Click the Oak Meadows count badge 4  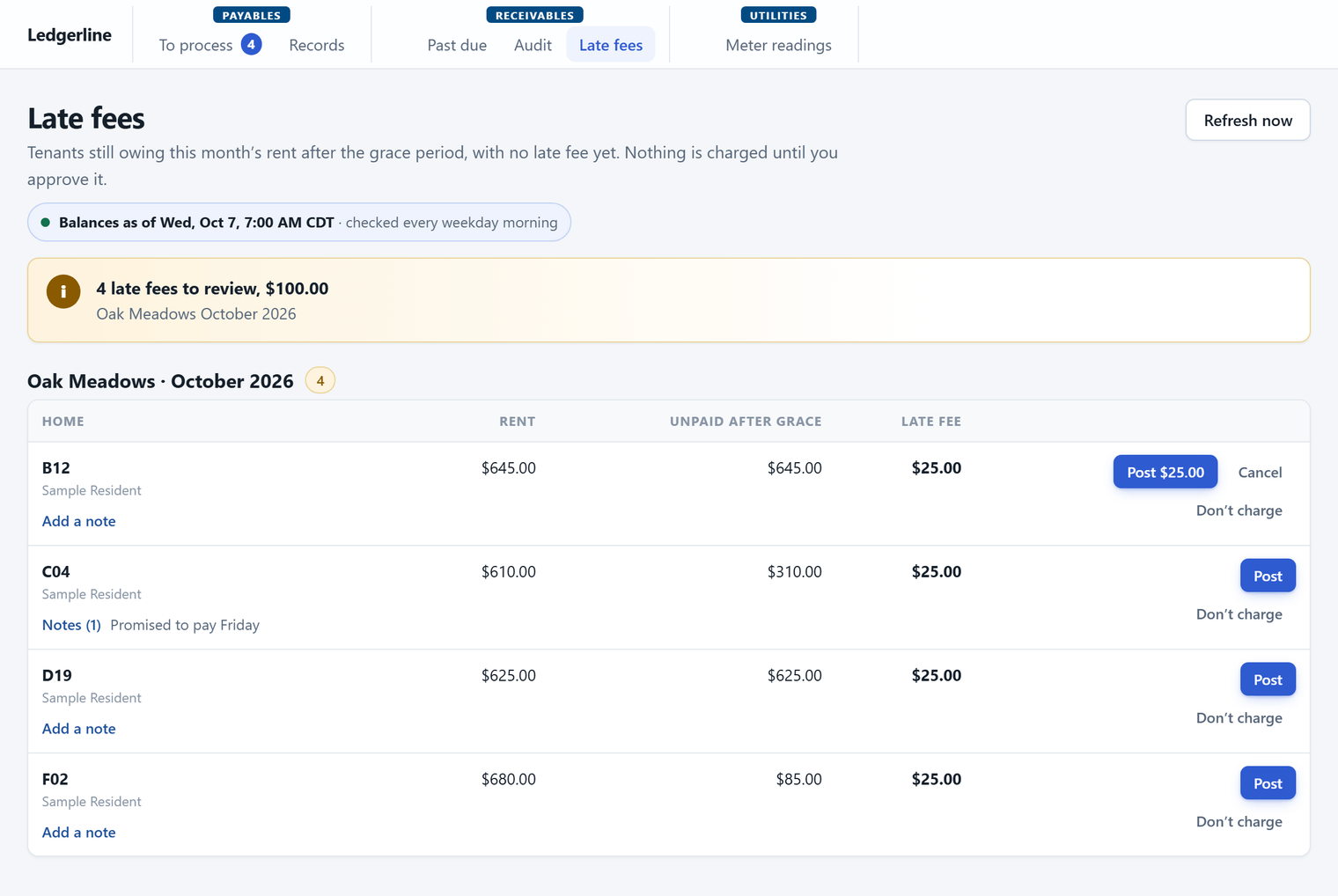coord(320,381)
